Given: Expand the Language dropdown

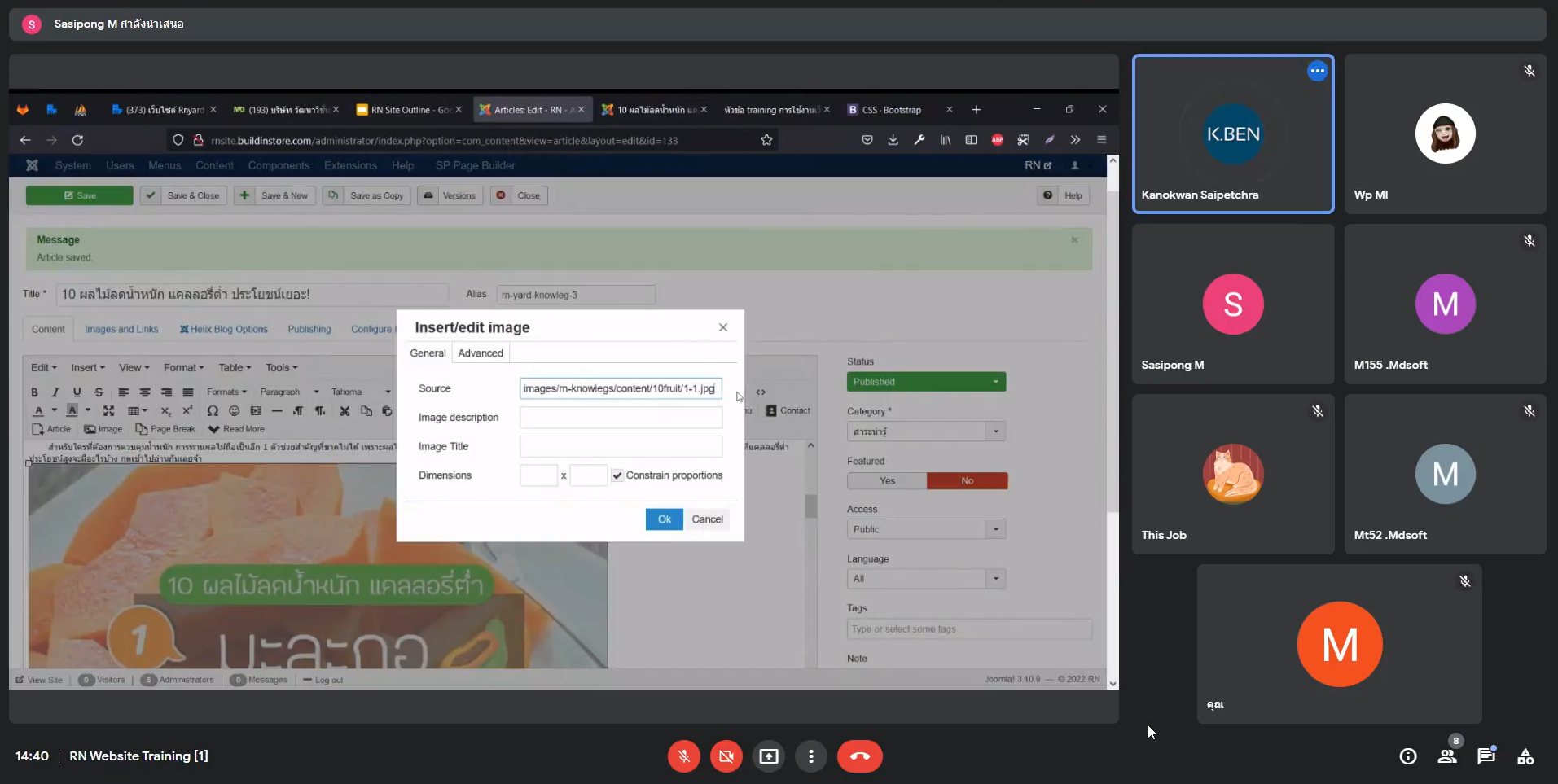Looking at the screenshot, I should [x=926, y=579].
